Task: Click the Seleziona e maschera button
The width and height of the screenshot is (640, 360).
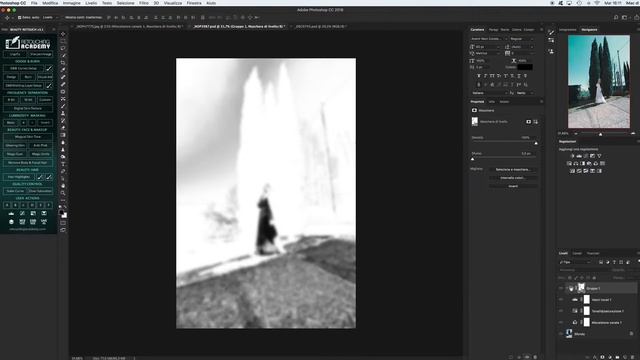Action: point(513,169)
